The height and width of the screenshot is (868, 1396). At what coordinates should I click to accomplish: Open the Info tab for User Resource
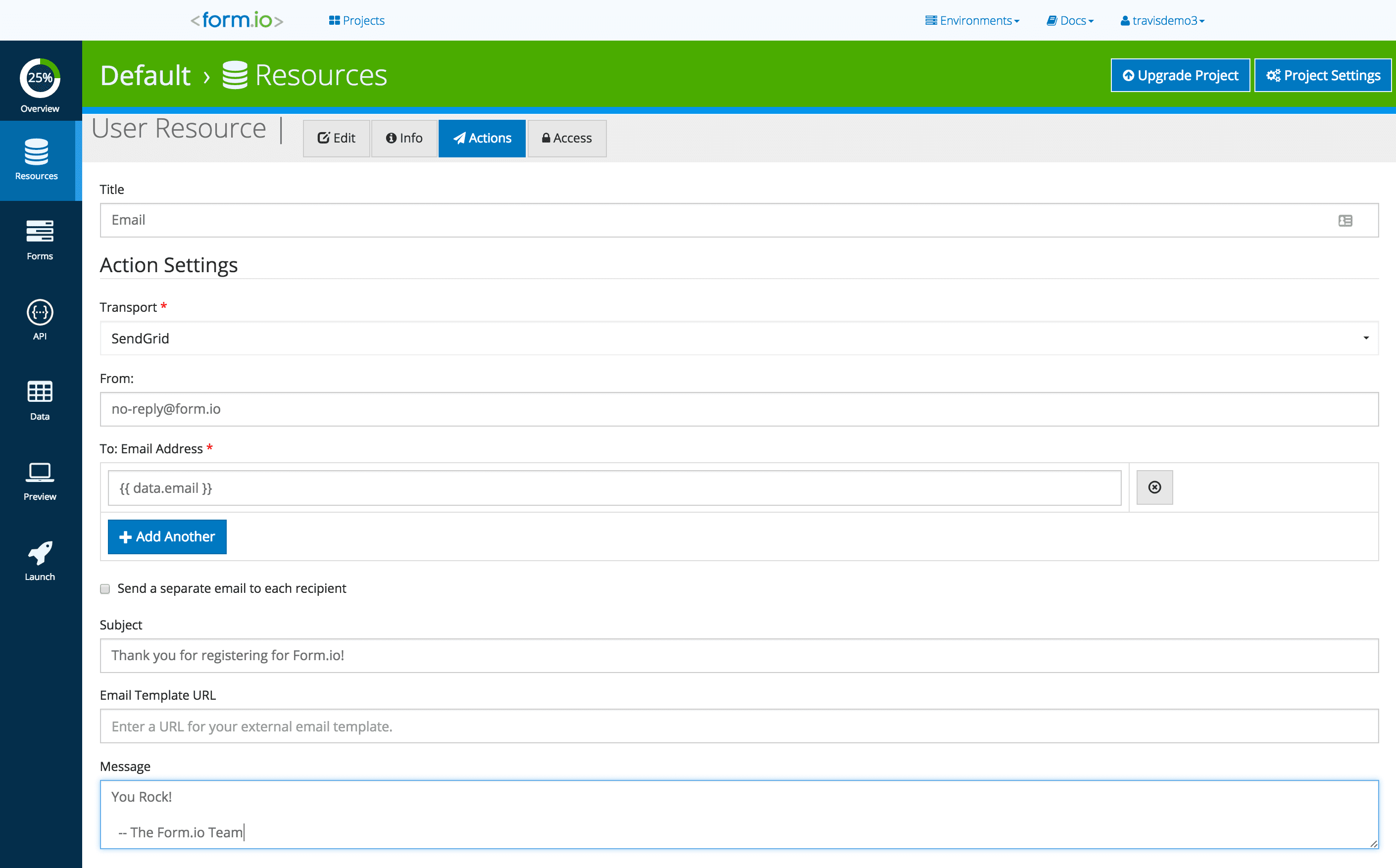click(403, 138)
